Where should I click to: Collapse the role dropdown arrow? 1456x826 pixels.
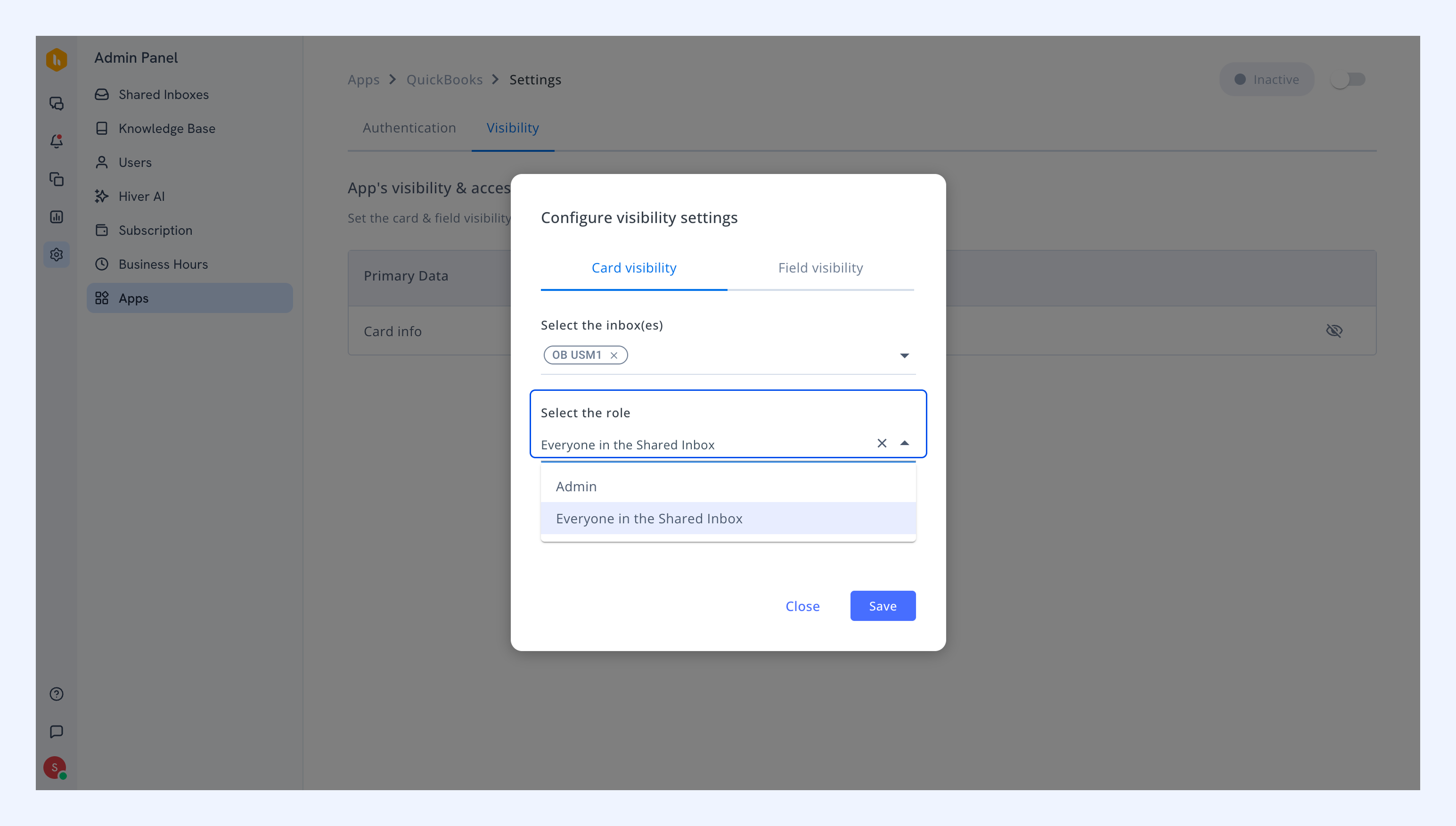(904, 443)
